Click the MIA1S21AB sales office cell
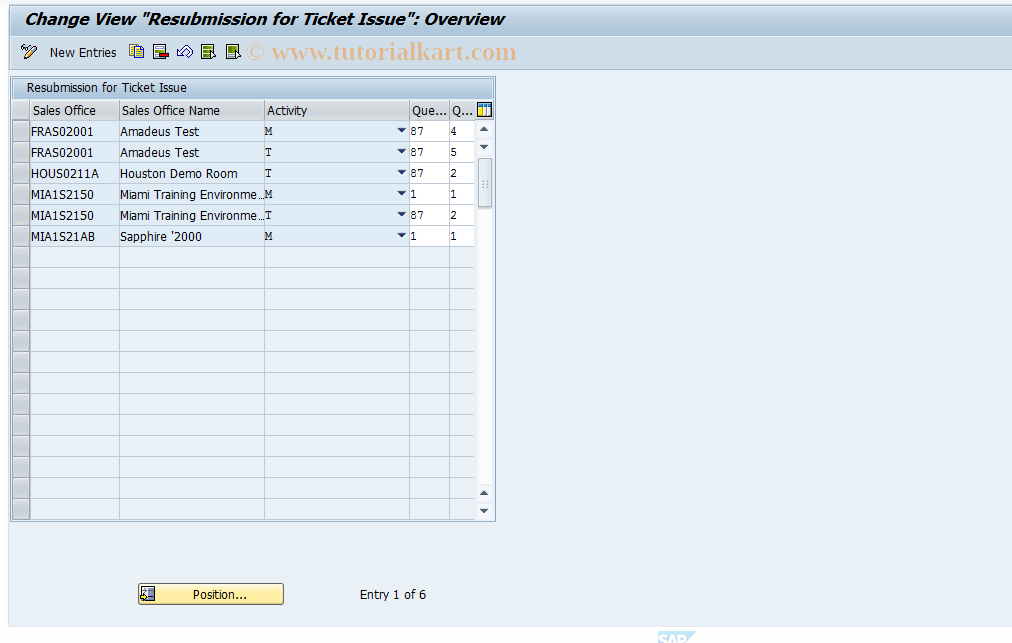Screen dimensions: 1012x643 [74, 236]
